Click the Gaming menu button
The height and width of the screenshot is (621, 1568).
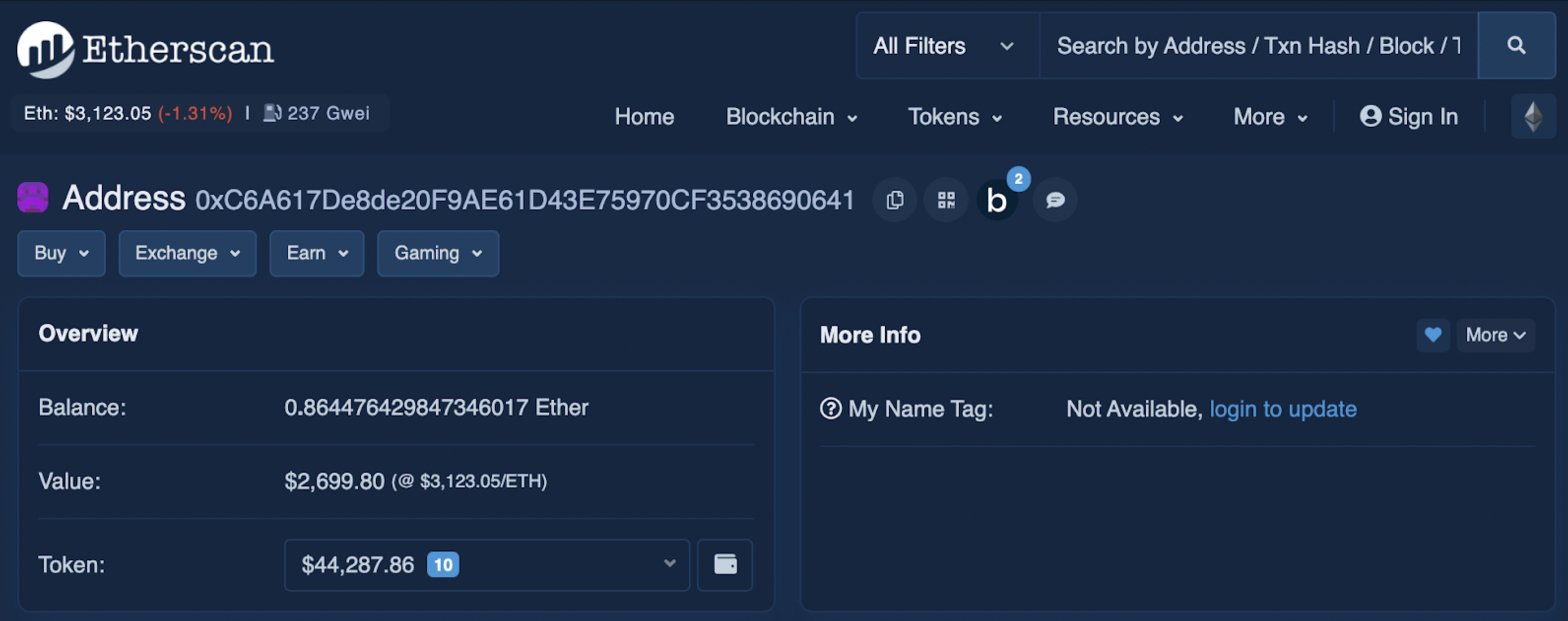(435, 253)
